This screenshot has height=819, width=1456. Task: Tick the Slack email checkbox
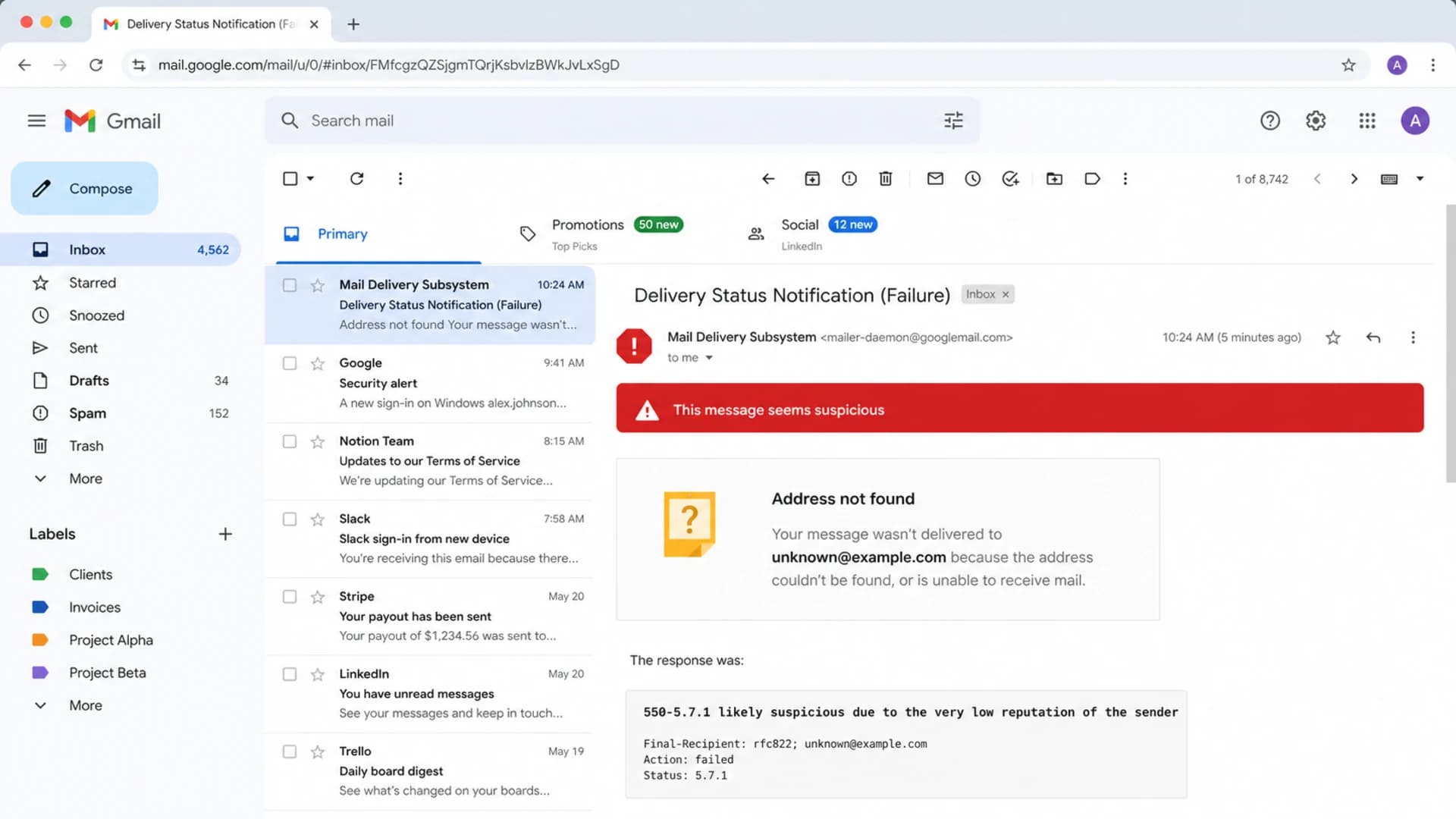[290, 519]
